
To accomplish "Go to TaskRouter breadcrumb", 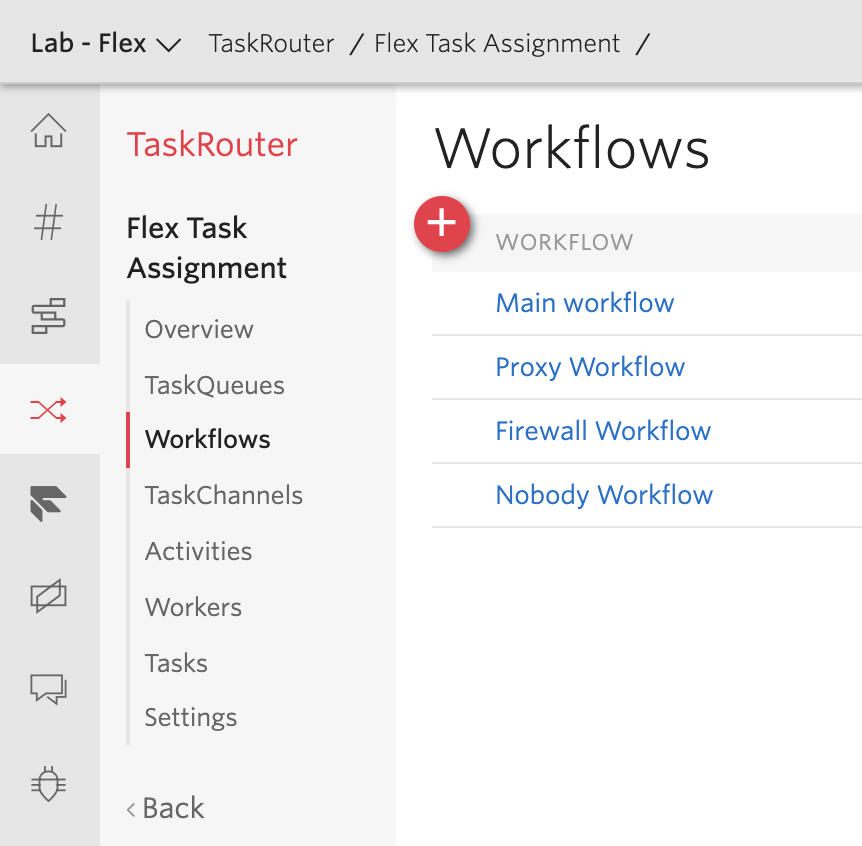I will coord(272,43).
